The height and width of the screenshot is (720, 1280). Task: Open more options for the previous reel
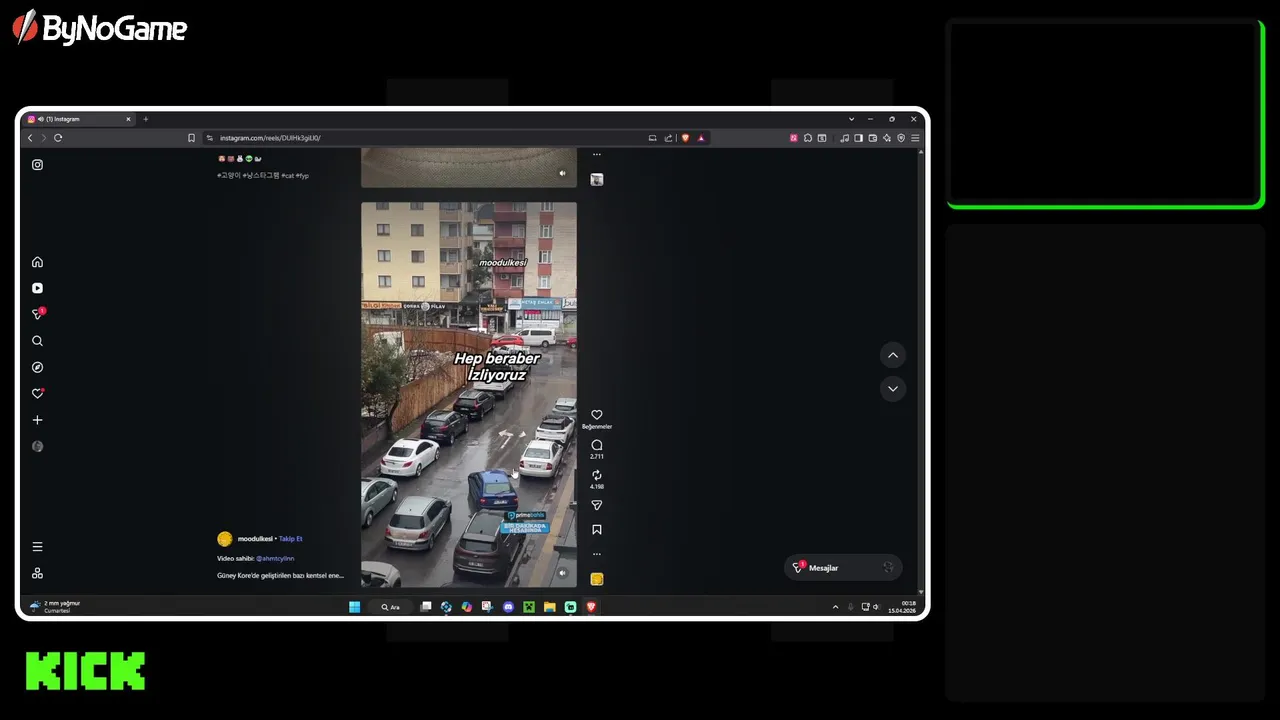click(x=597, y=155)
